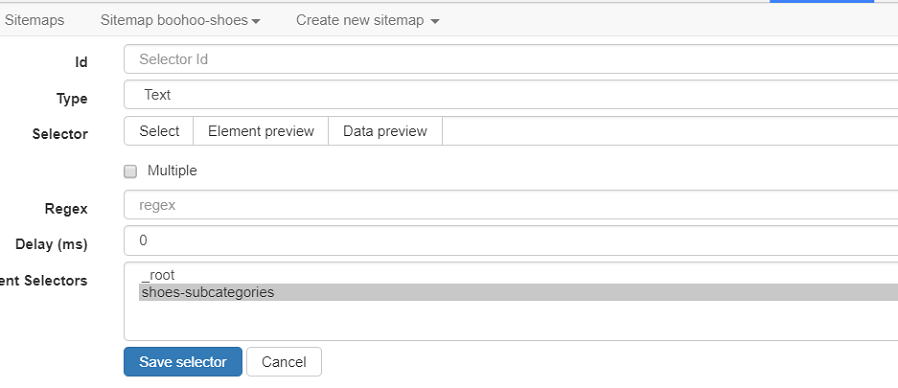Screen dimensions: 898x388
Task: Click the Save selector button
Action: (183, 362)
